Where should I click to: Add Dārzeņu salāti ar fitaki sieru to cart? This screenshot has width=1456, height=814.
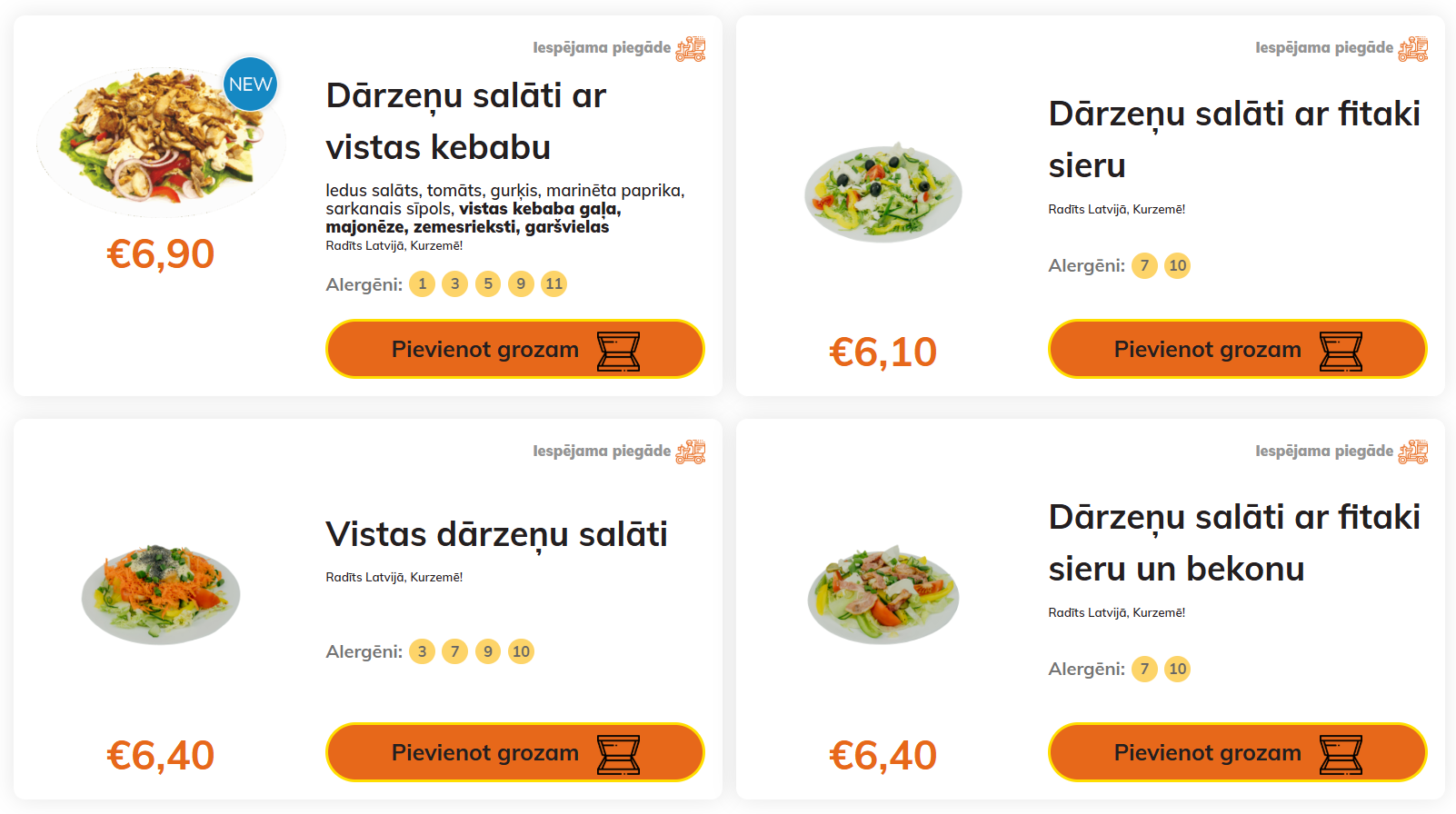tap(1237, 350)
